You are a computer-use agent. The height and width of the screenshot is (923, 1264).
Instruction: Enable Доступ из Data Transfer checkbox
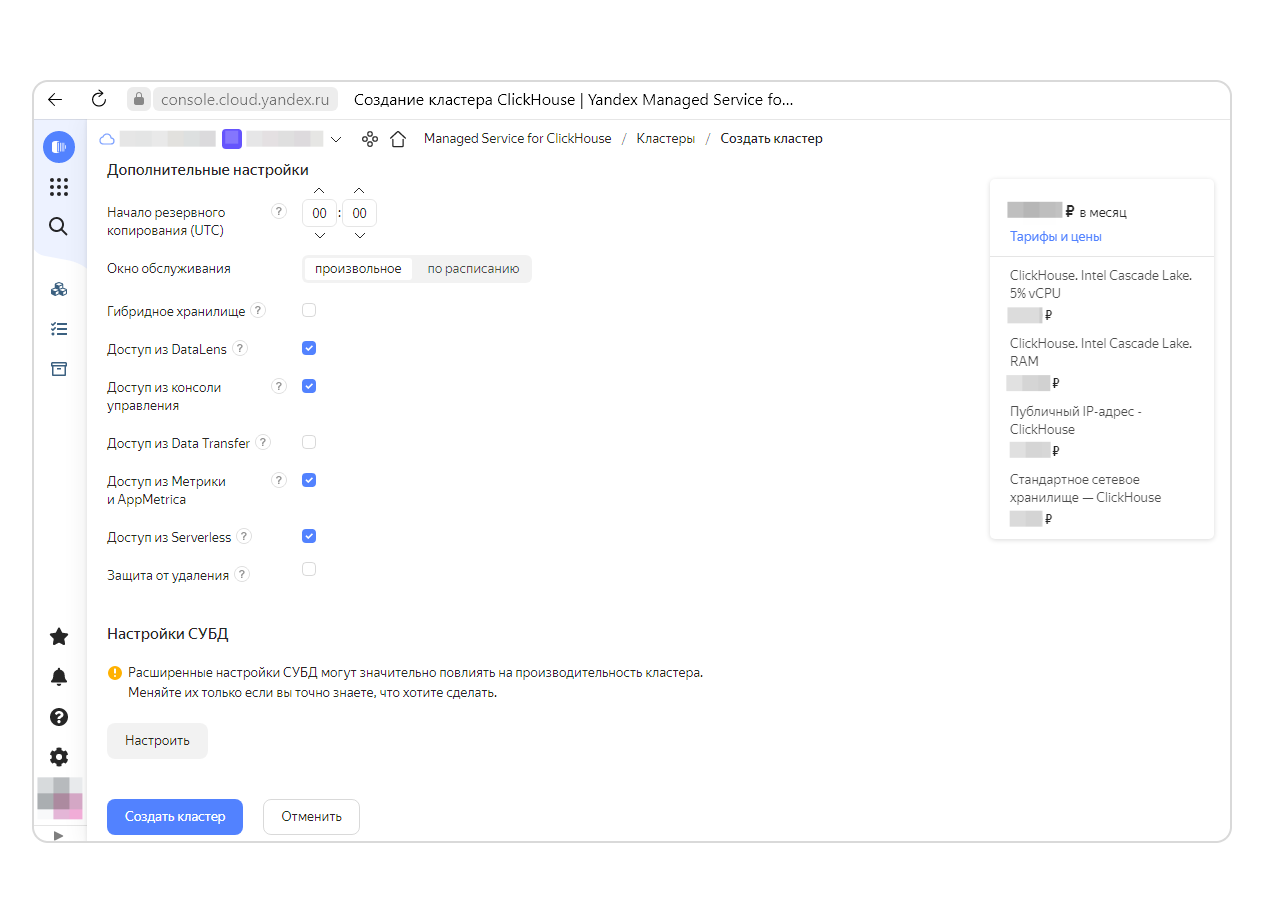coord(309,442)
